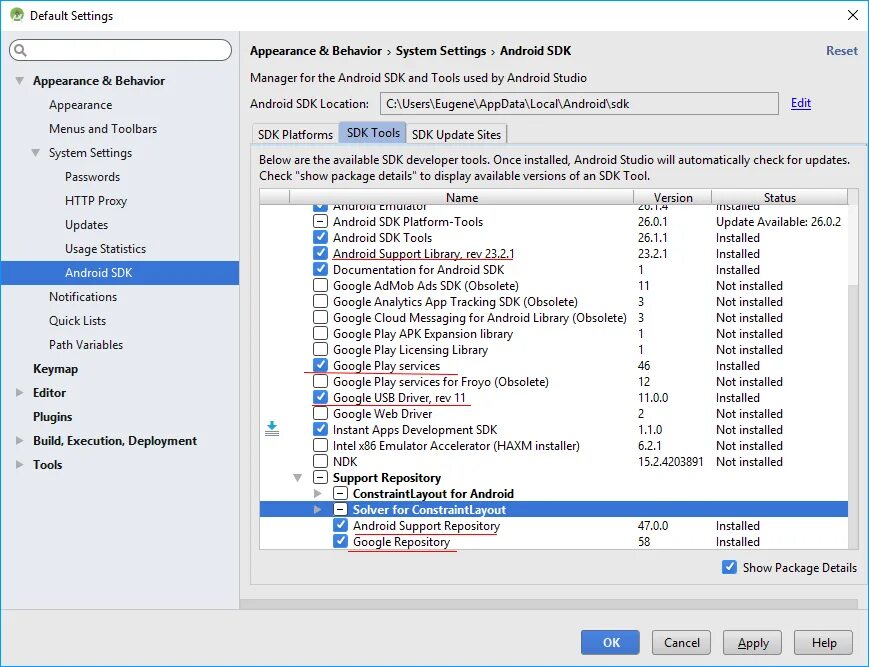
Task: Open Menus and Toolbars settings
Action: pos(103,129)
